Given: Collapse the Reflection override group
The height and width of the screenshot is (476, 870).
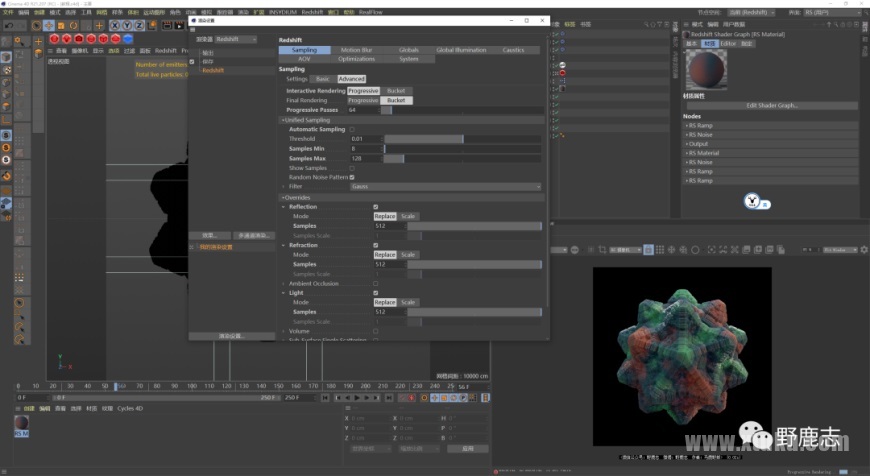Looking at the screenshot, I should click(x=284, y=207).
